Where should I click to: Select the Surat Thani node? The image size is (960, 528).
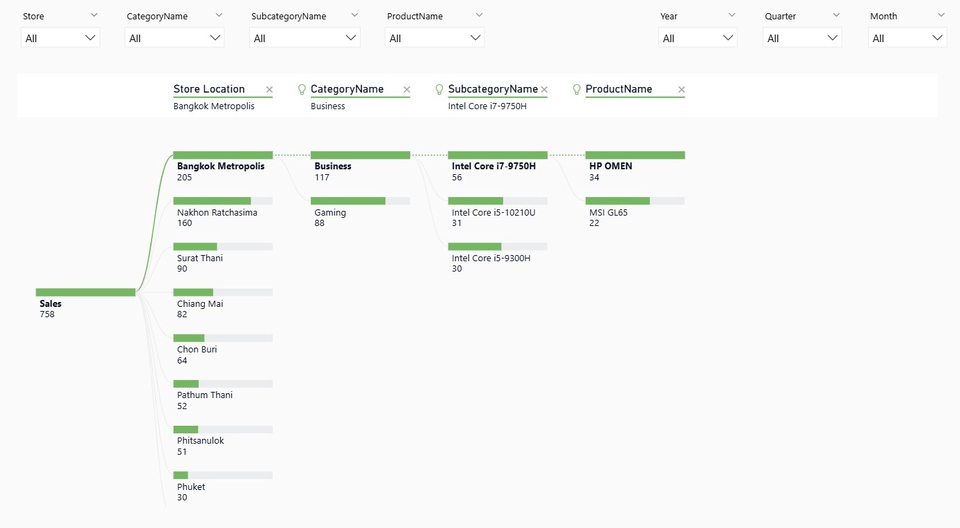click(223, 258)
